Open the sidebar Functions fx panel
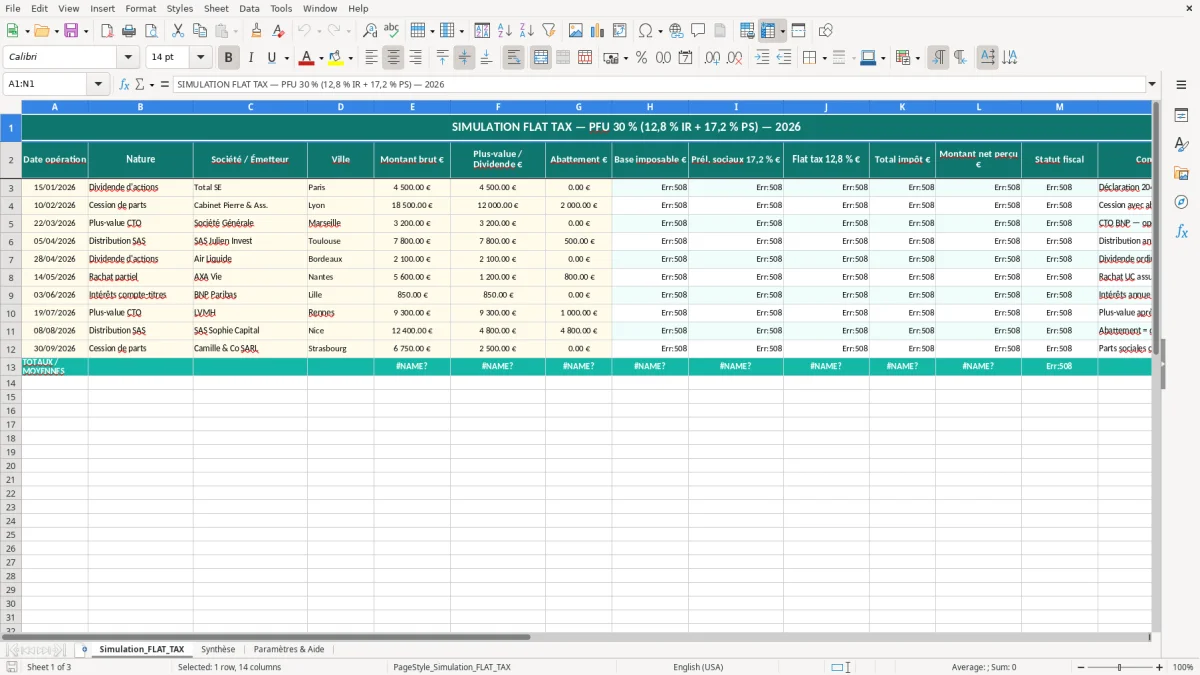Viewport: 1200px width, 675px height. [x=1181, y=232]
